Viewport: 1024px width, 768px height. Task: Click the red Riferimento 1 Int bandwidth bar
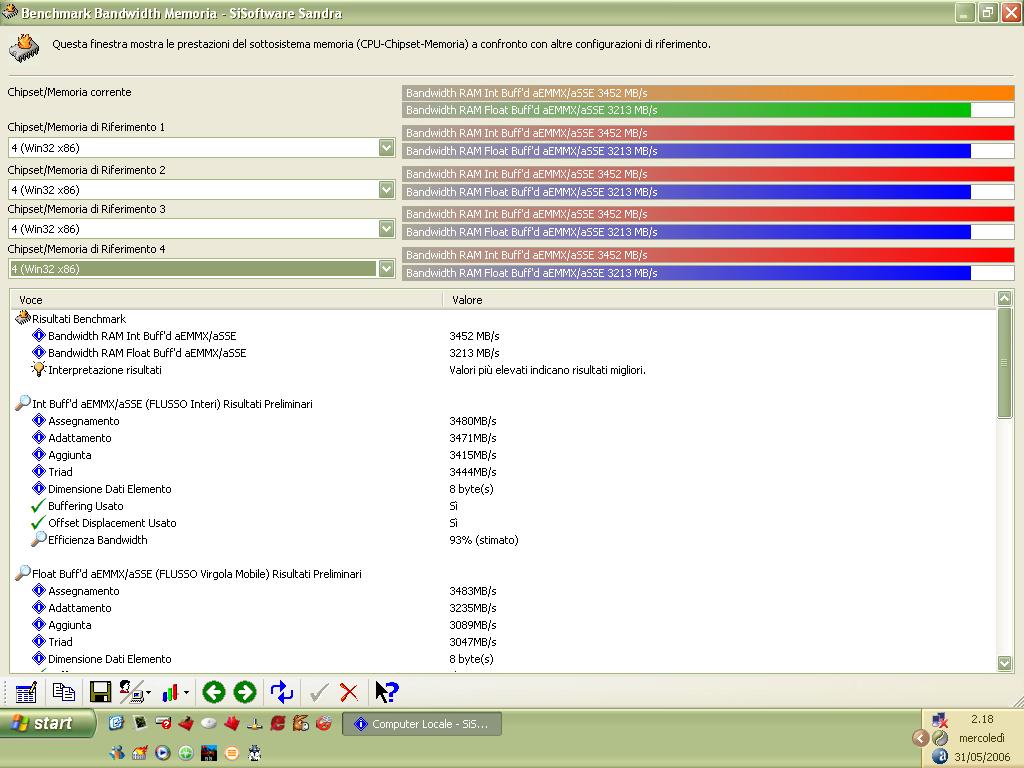pos(709,133)
